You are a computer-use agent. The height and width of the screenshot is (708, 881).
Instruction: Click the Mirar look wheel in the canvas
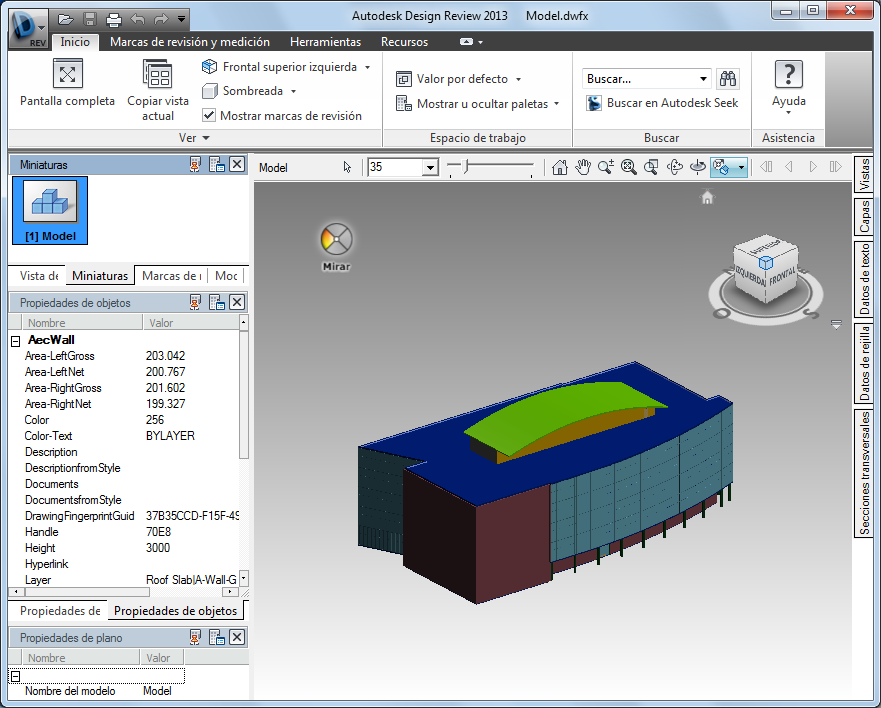pos(336,240)
